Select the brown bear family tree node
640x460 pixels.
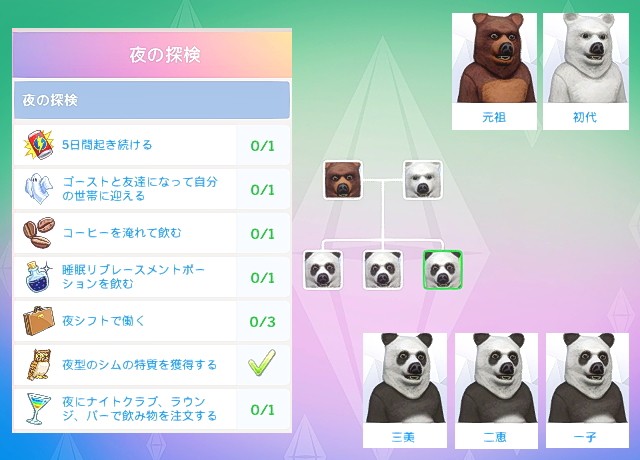pyautogui.click(x=343, y=180)
